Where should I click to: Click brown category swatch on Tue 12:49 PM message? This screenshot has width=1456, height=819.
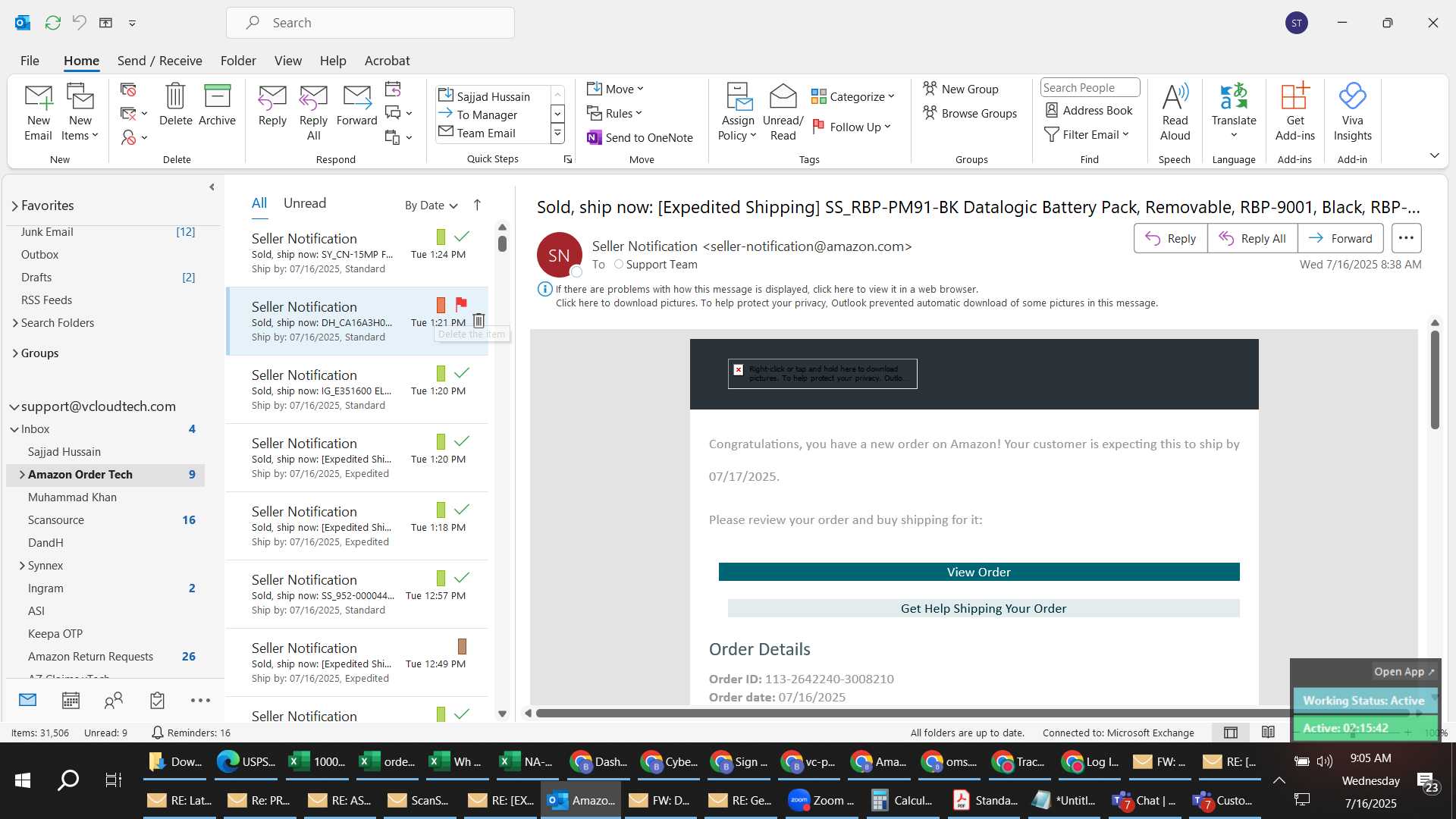pos(462,646)
